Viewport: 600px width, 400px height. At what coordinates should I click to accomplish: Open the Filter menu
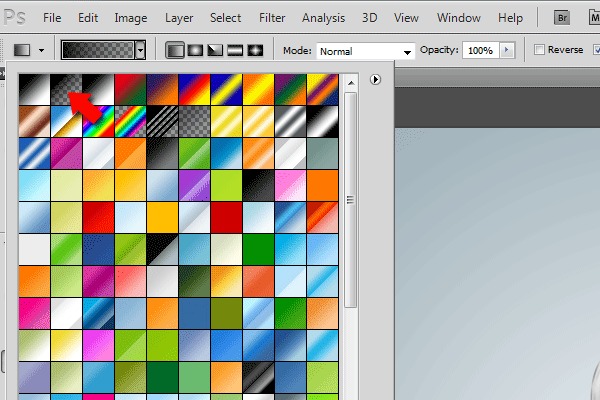272,18
